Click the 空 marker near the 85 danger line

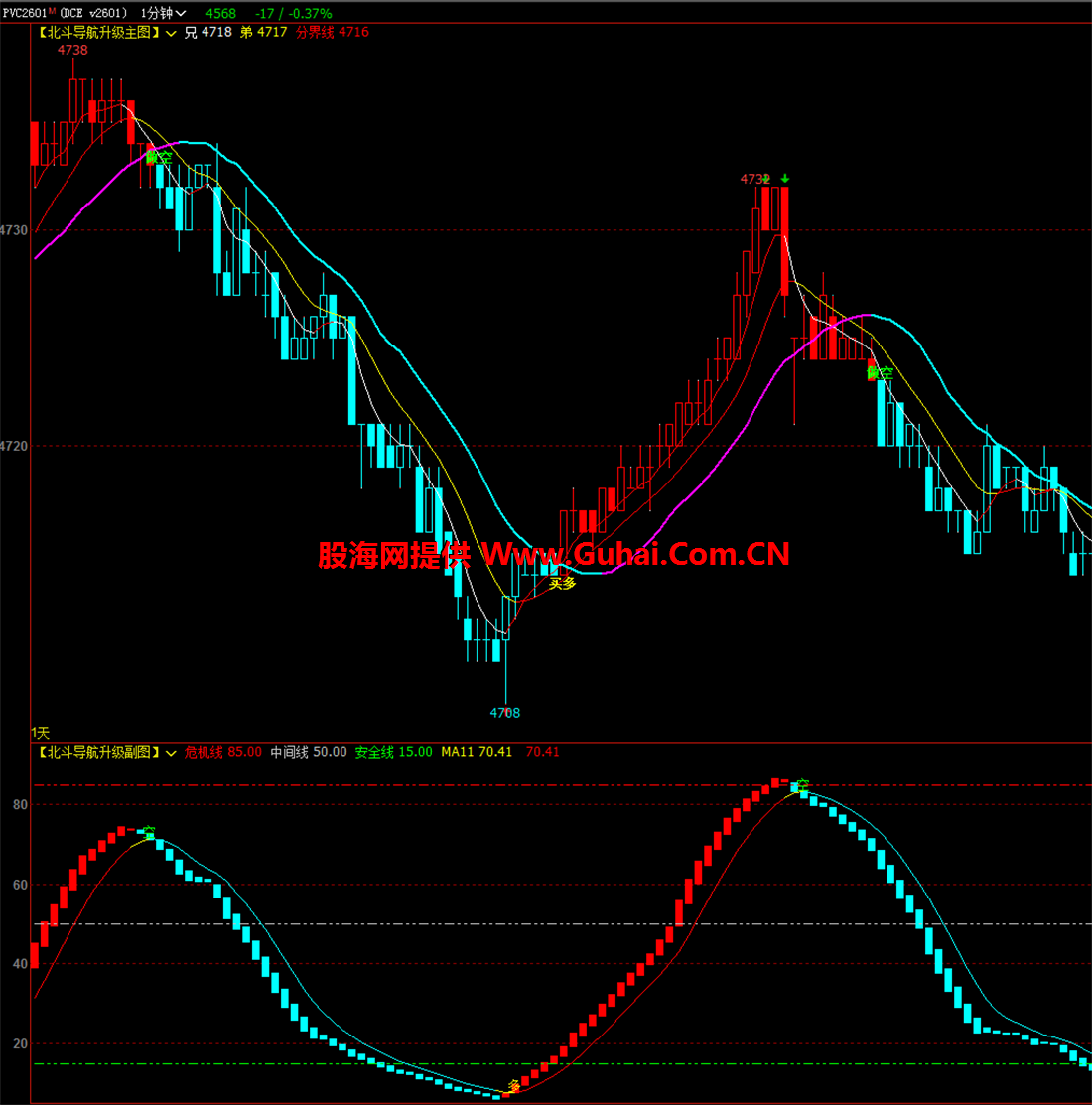click(802, 785)
